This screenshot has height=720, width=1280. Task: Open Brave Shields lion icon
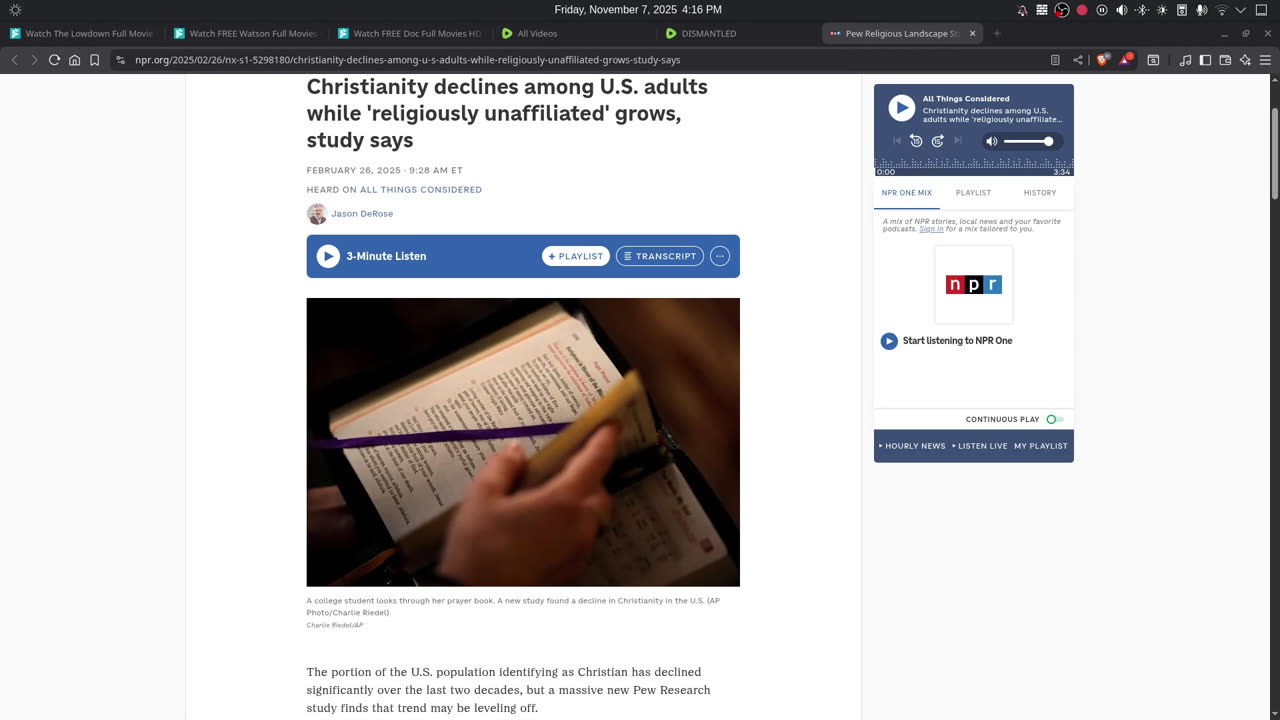coord(1103,60)
